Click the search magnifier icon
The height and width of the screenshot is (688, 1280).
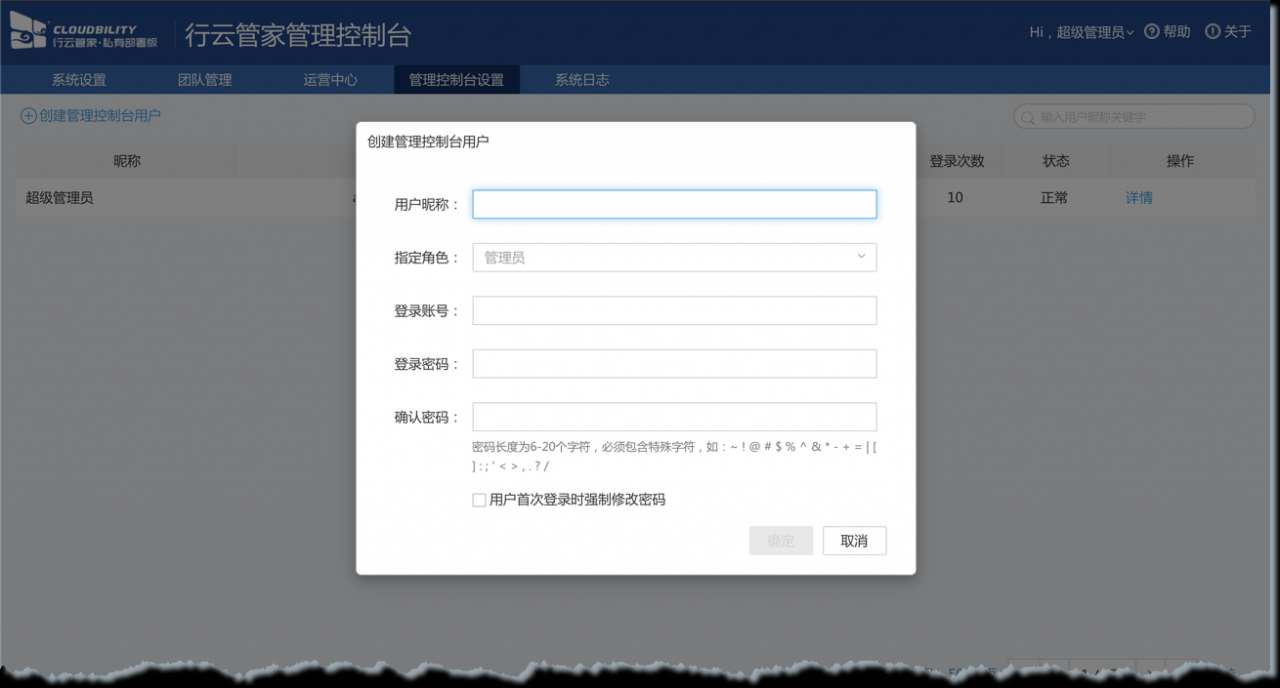1028,117
